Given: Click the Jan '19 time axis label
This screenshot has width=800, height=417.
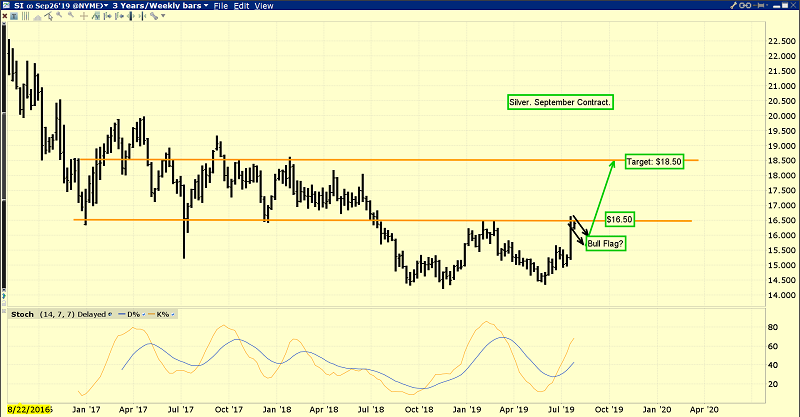Looking at the screenshot, I should [466, 409].
